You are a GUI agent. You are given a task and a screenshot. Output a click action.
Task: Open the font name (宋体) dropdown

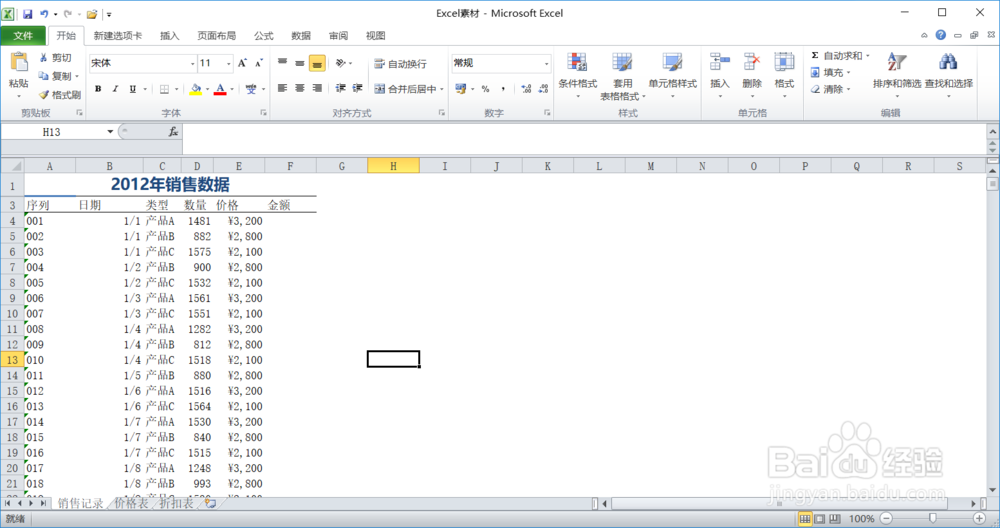(x=193, y=63)
